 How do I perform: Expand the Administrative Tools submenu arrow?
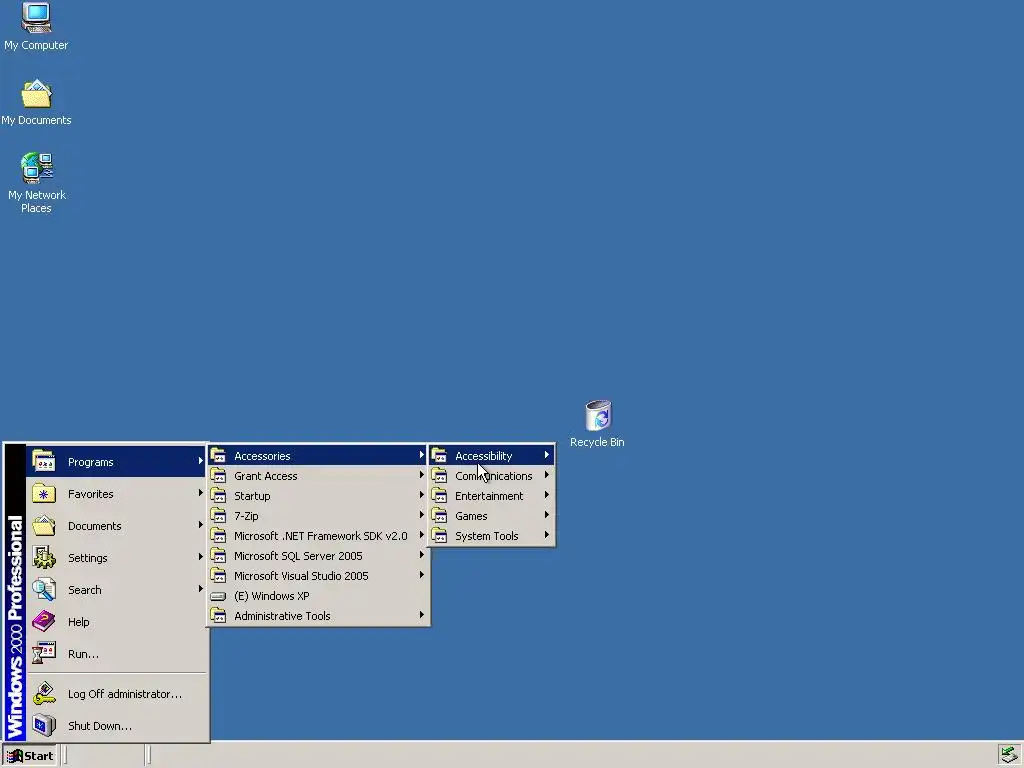click(422, 615)
